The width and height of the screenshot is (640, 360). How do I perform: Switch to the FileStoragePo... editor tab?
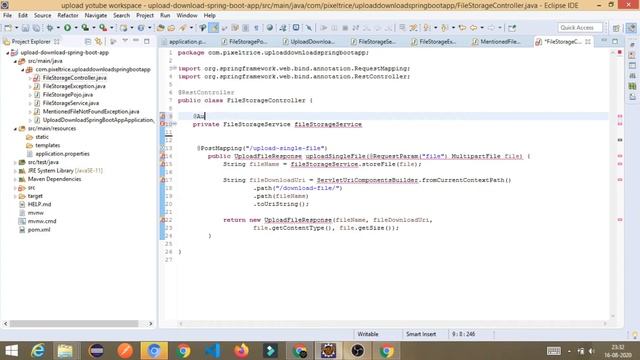[246, 42]
